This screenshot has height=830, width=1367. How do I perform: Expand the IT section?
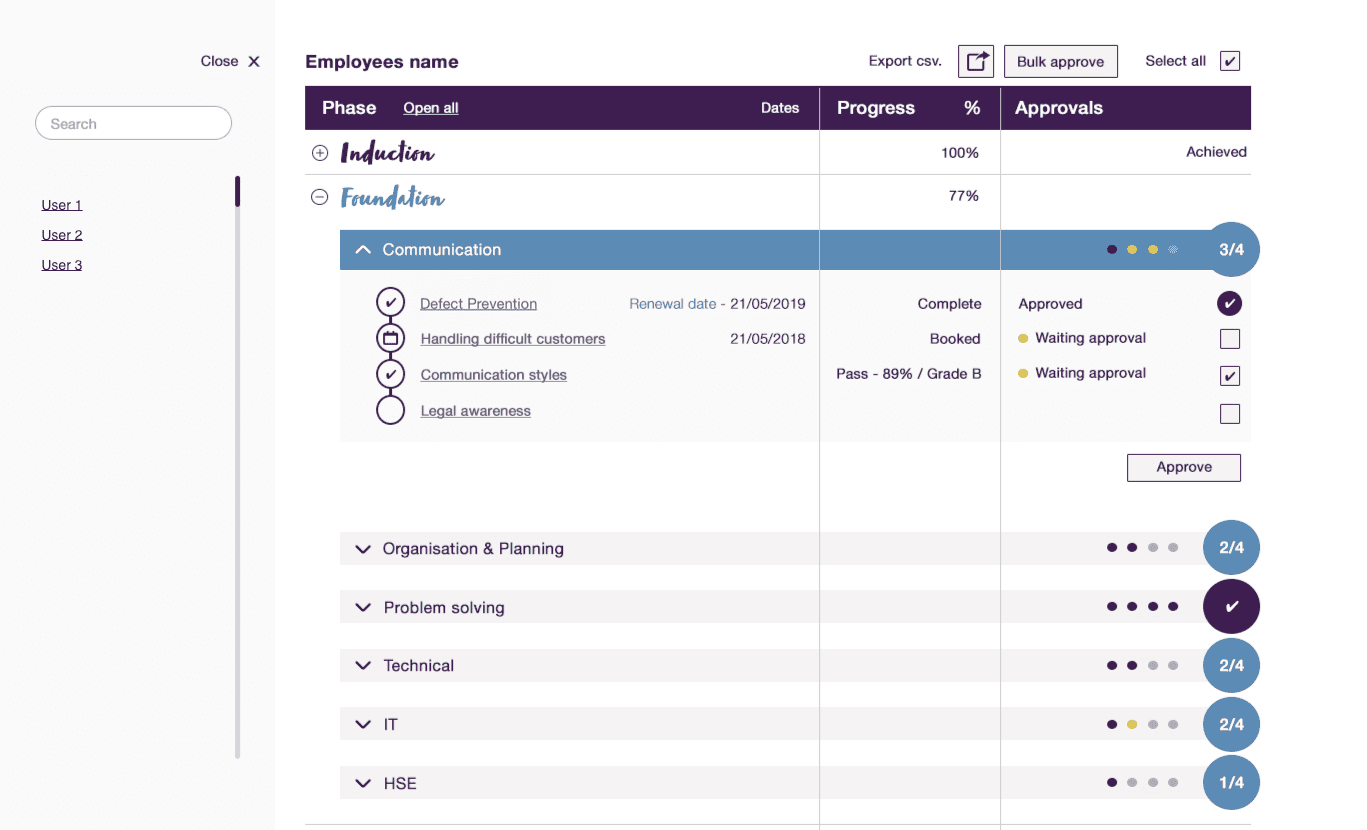tap(363, 725)
